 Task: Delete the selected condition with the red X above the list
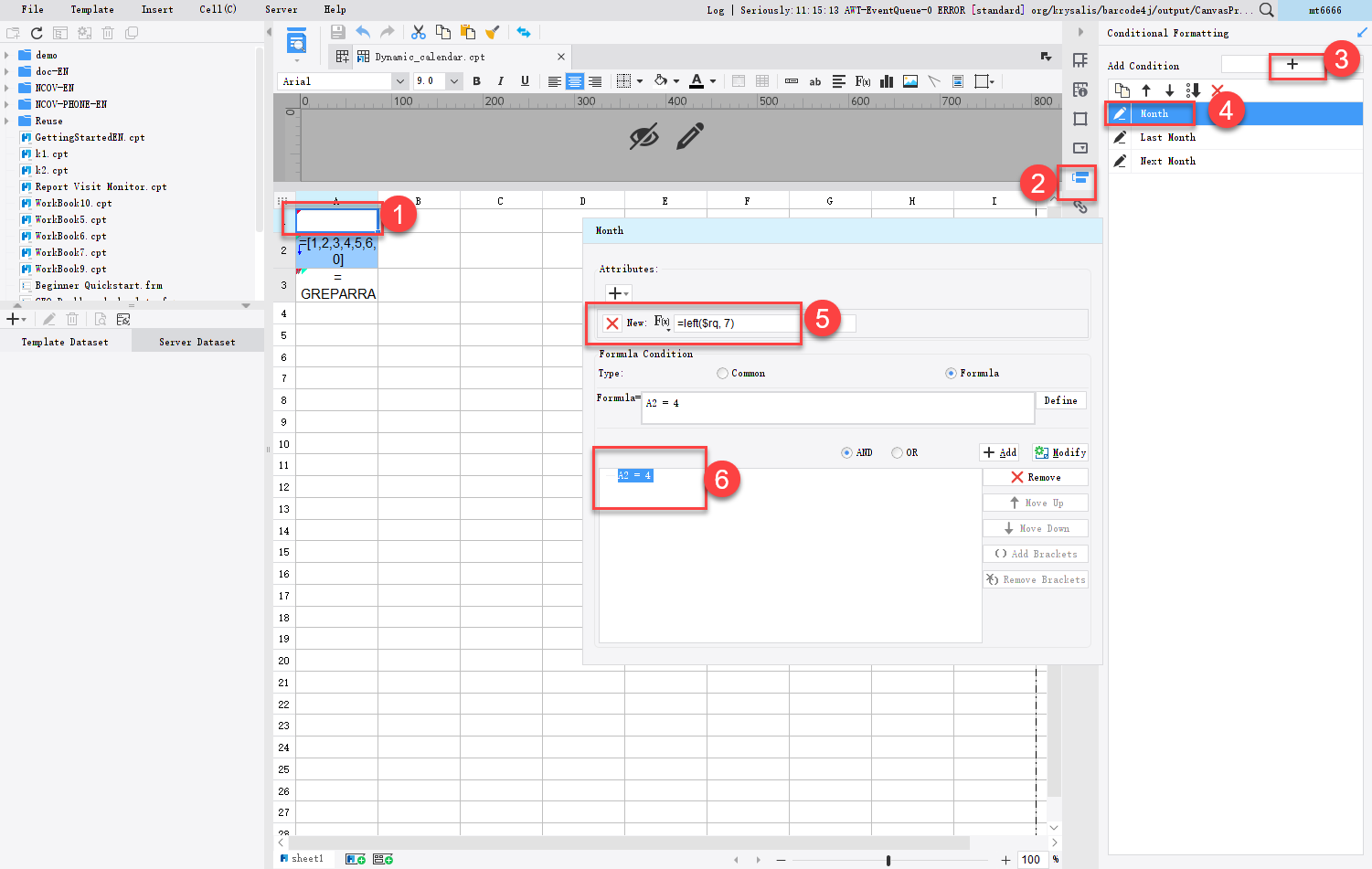pos(1217,90)
